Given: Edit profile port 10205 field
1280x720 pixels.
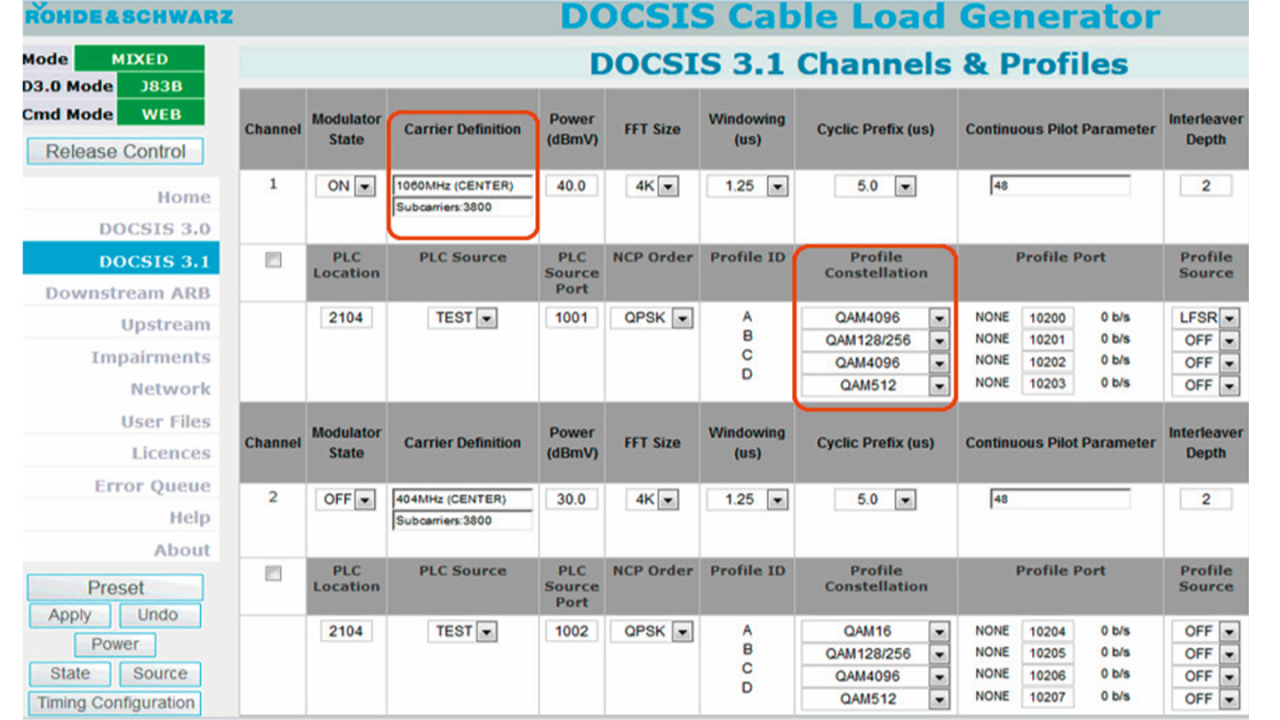Looking at the screenshot, I should [1048, 654].
